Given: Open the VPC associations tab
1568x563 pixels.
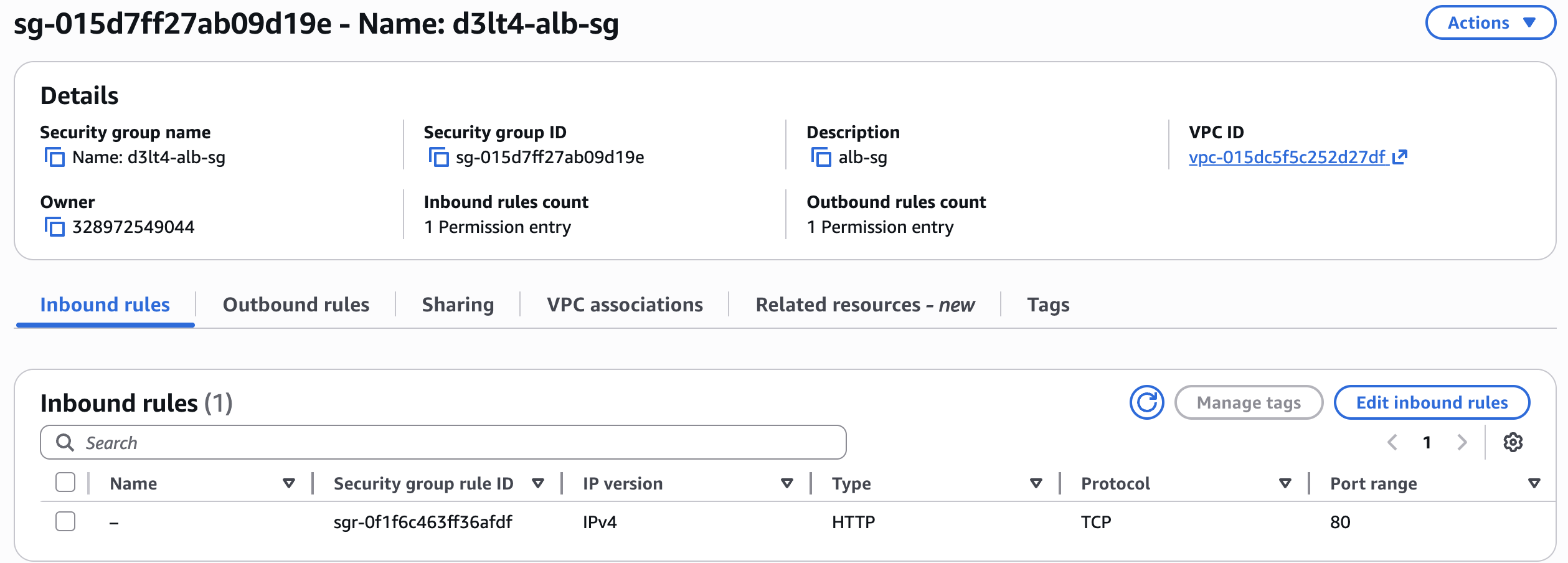Looking at the screenshot, I should tap(625, 305).
